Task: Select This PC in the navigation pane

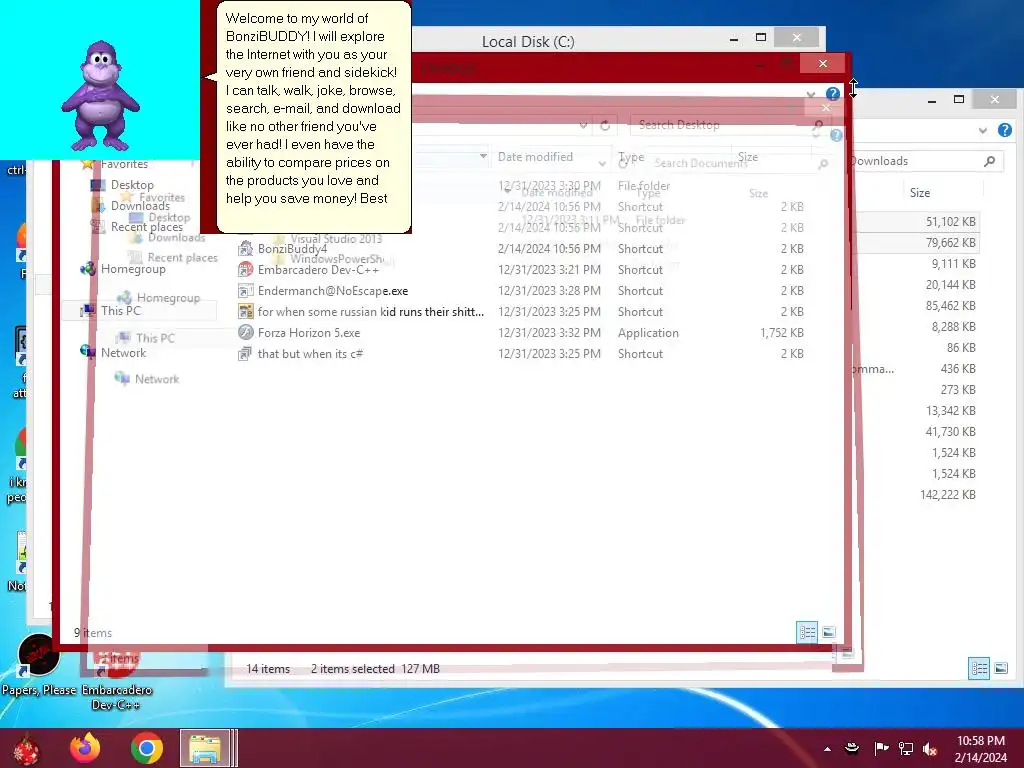Action: point(120,311)
